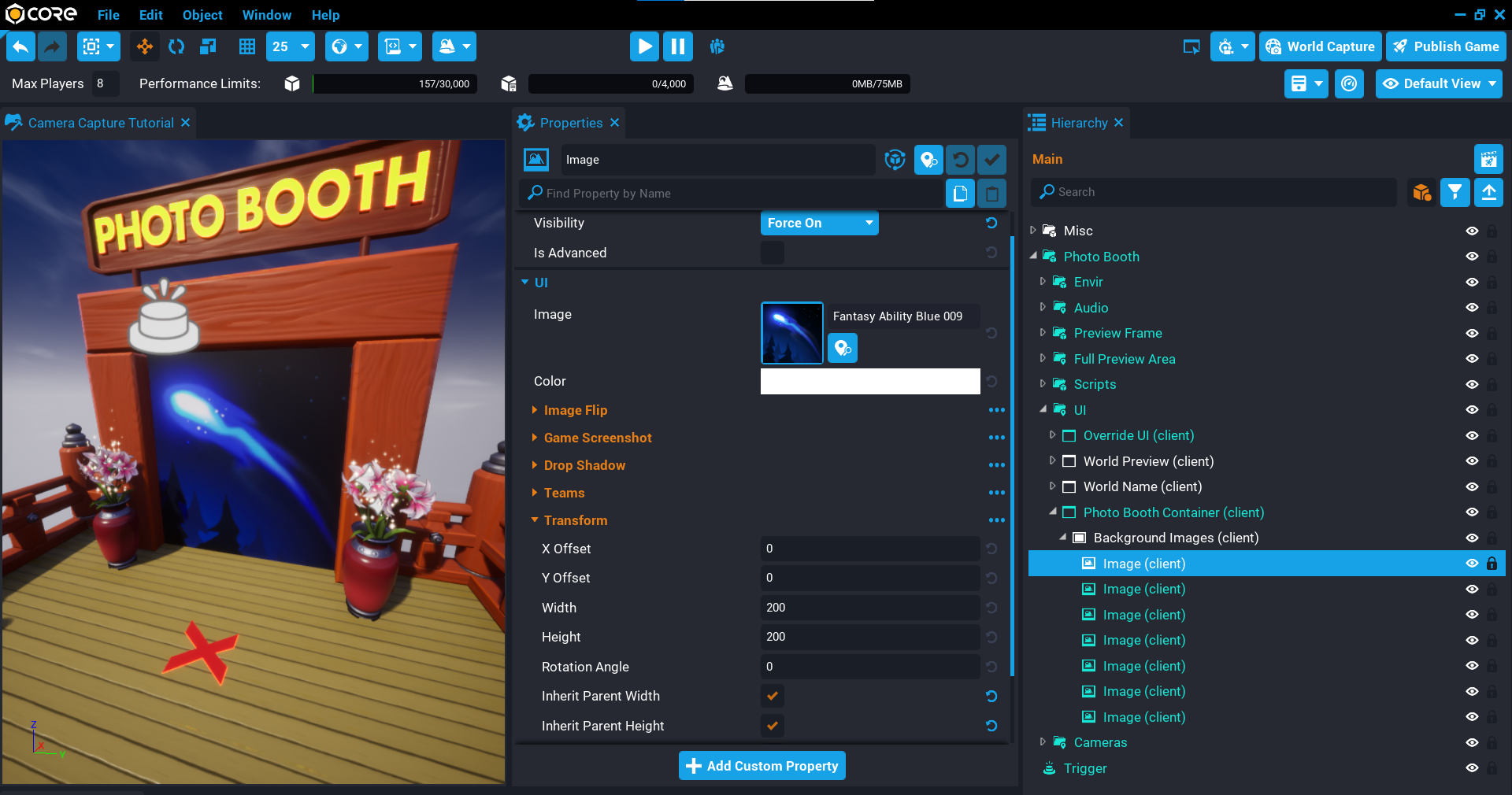Click Add Custom Property button
Viewport: 1512px width, 795px height.
tap(762, 766)
